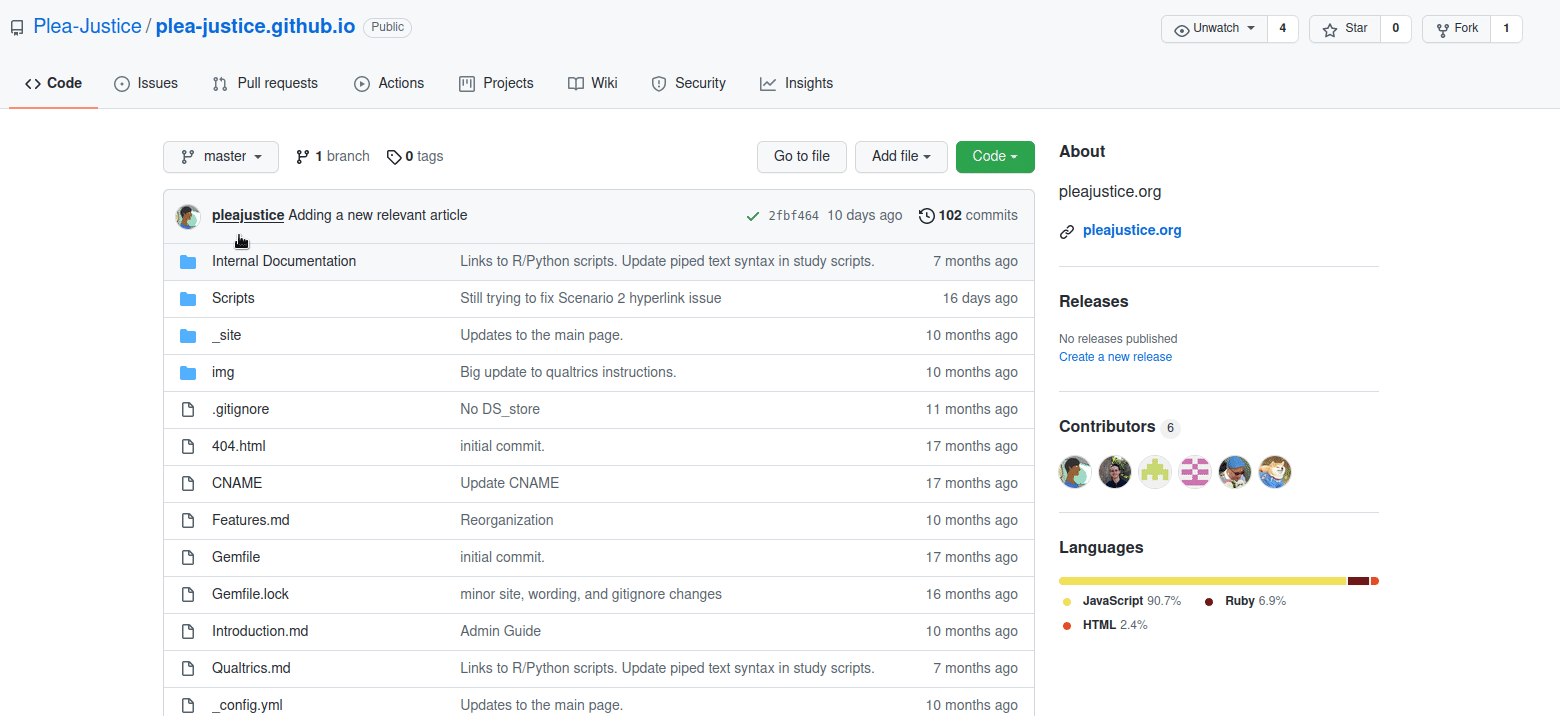Click the dark red Ruby language bar segment

click(x=1358, y=581)
